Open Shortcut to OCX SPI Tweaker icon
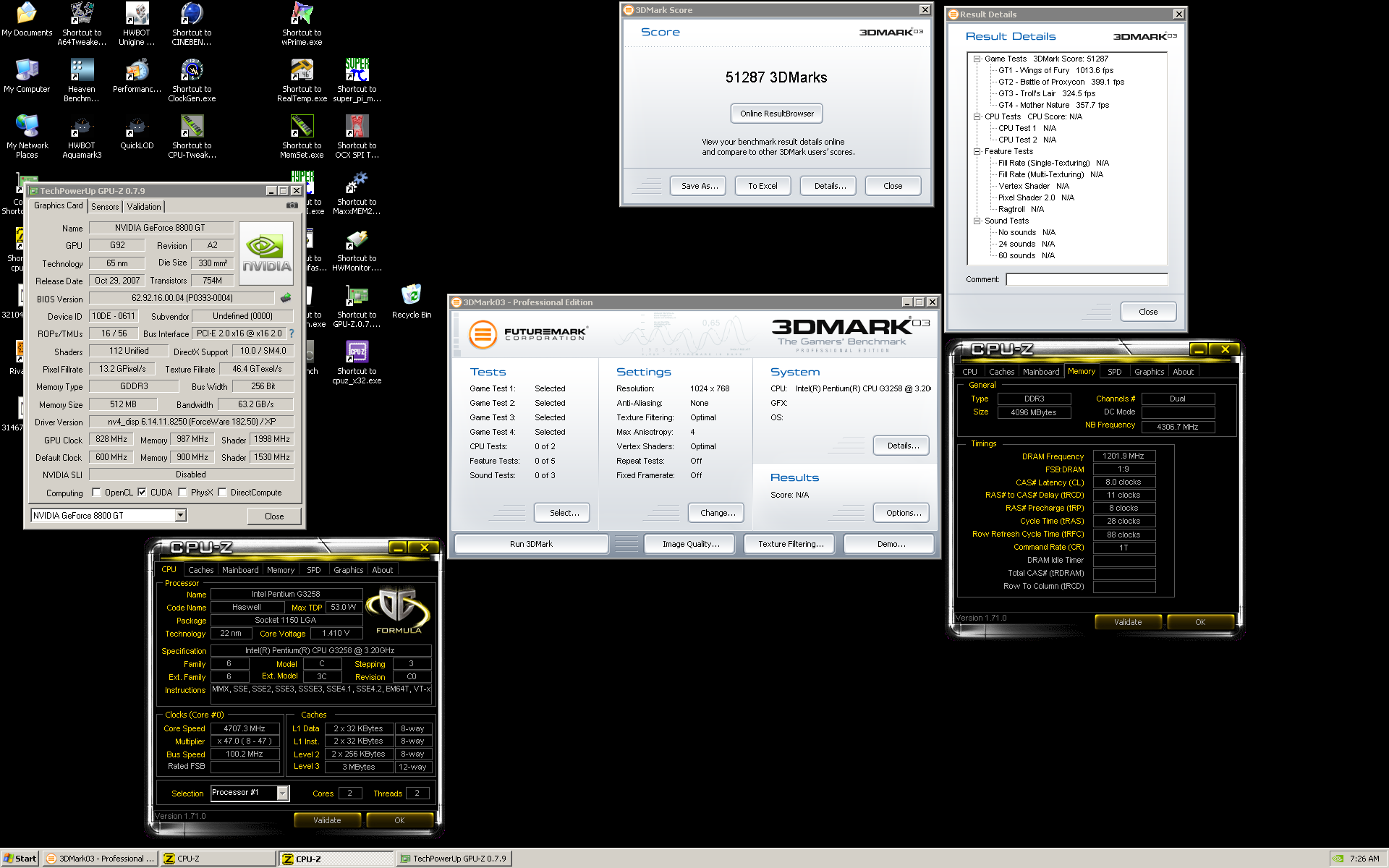Image resolution: width=1389 pixels, height=868 pixels. click(357, 137)
